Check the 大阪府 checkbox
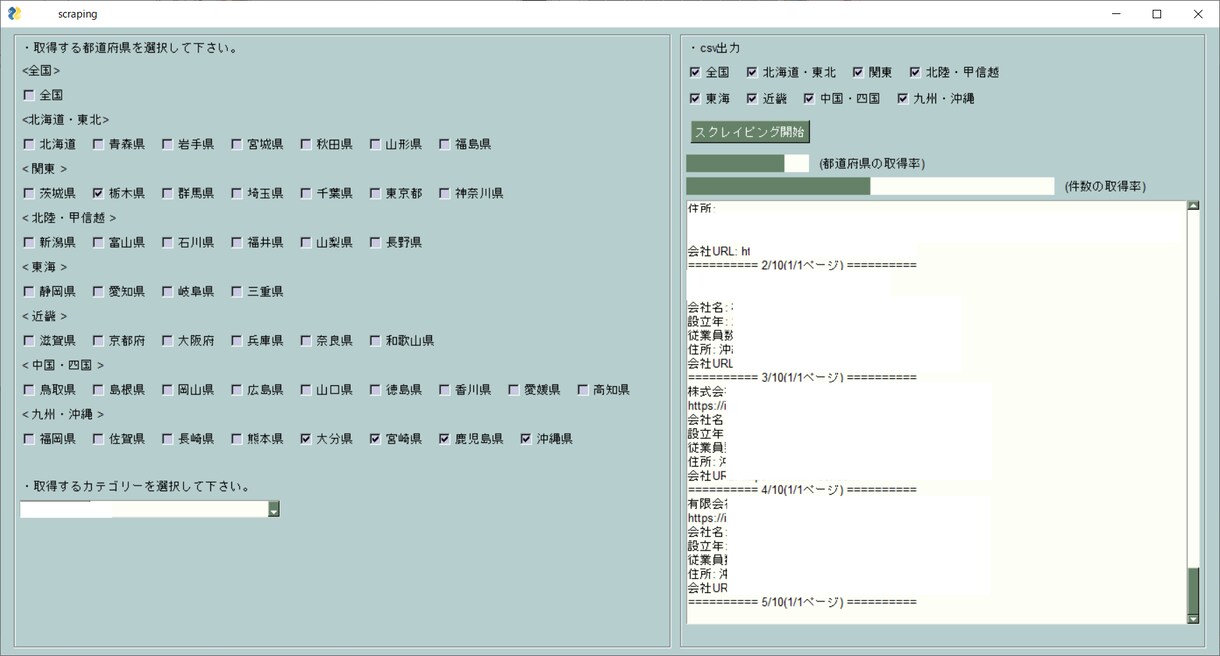This screenshot has height=656, width=1220. [x=167, y=340]
